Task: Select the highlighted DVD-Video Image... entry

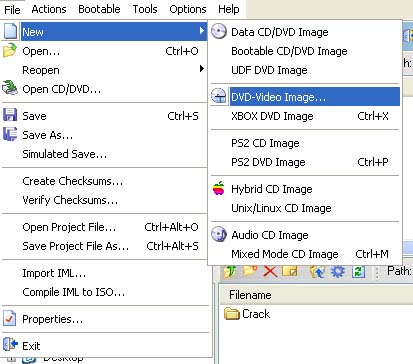Action: 305,97
